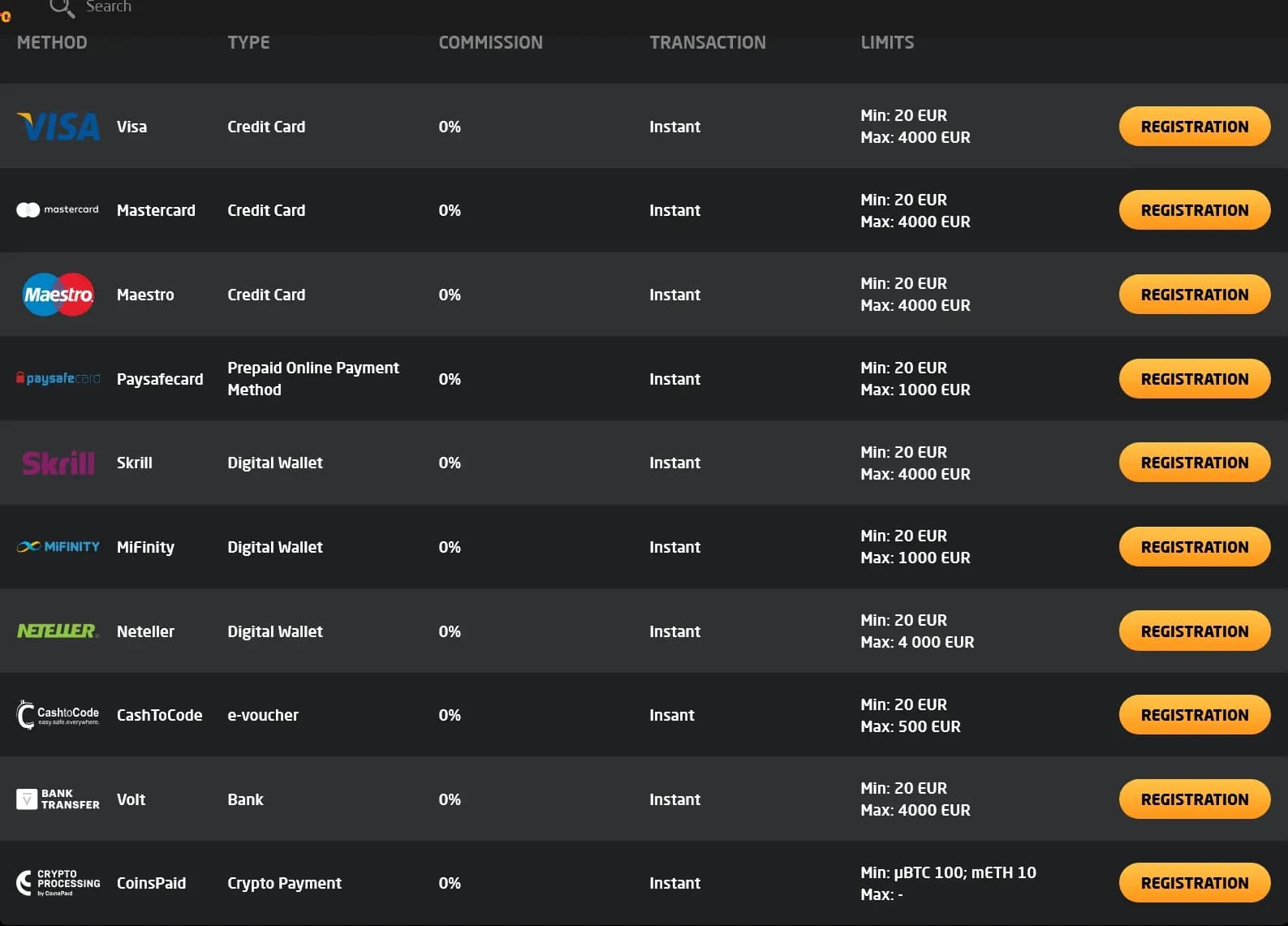Screen dimensions: 1288x926
Task: Click the 'e-voucher' type cell
Action: tap(263, 715)
